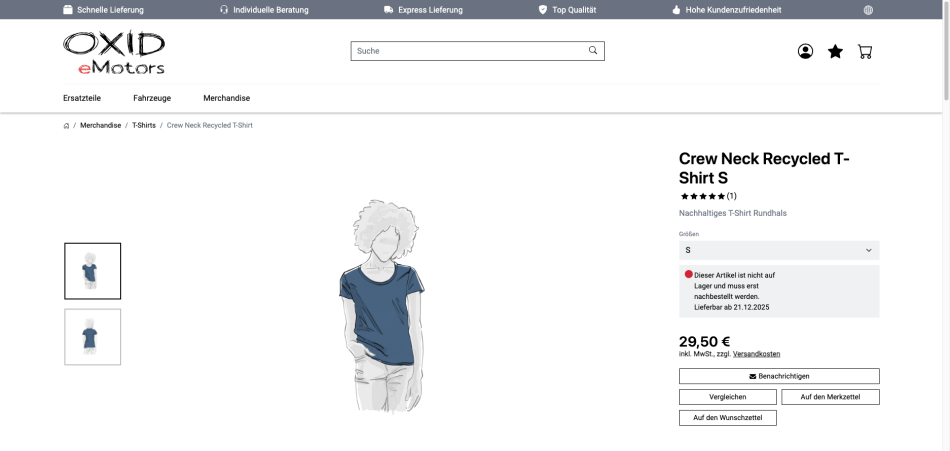Viewport: 950px width, 451px height.
Task: Open the shopping cart icon
Action: (x=865, y=51)
